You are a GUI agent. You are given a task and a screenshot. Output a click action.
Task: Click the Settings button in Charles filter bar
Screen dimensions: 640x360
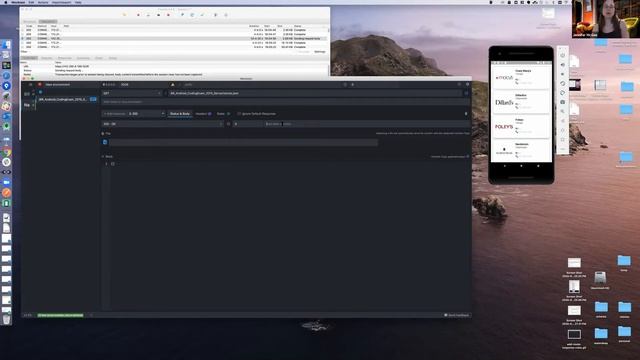pos(320,52)
